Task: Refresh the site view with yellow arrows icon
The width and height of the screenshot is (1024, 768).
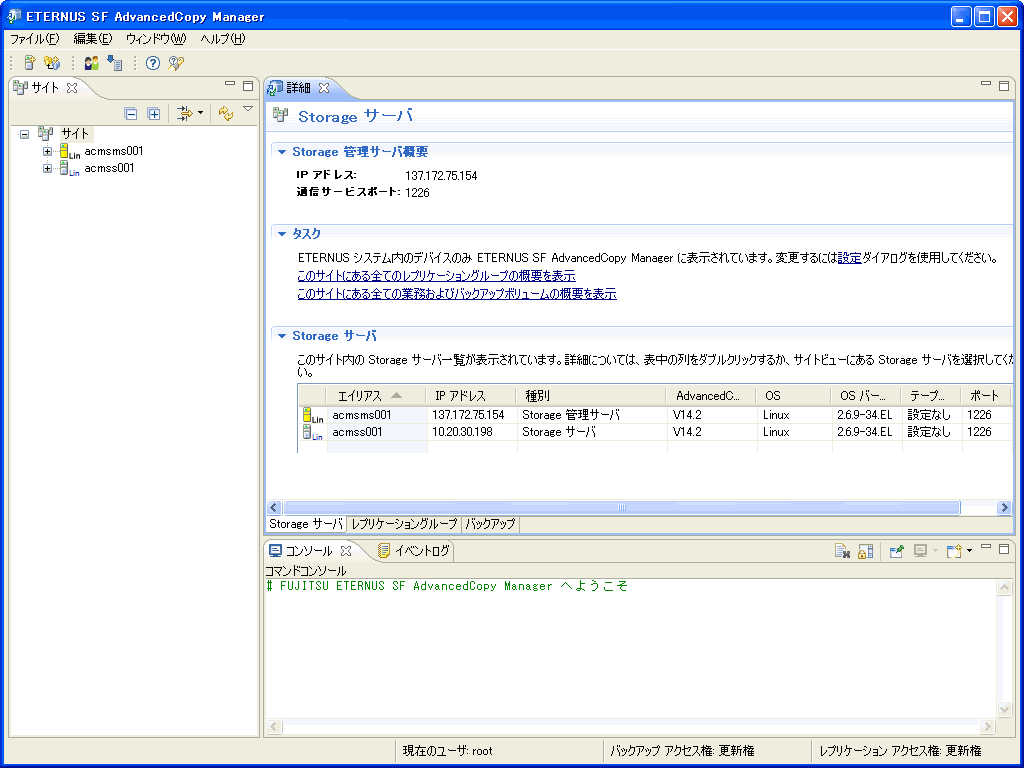Action: [x=226, y=114]
